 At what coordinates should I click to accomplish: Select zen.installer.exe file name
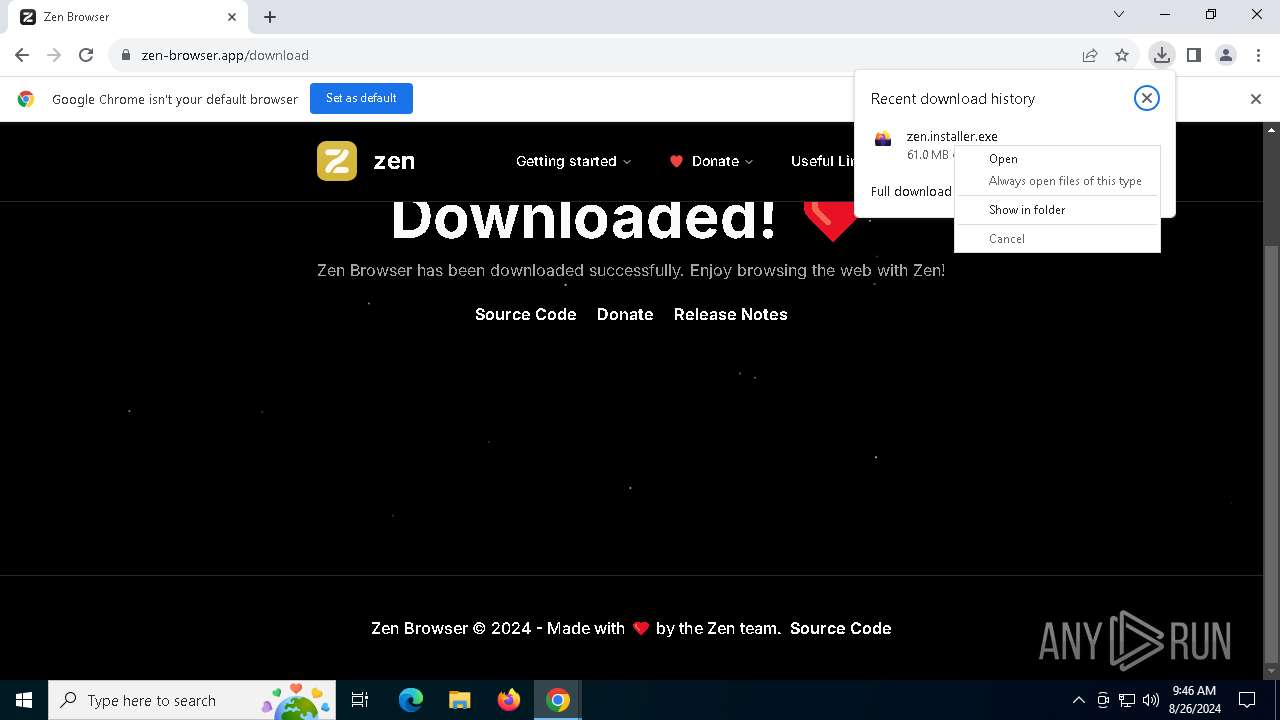952,136
